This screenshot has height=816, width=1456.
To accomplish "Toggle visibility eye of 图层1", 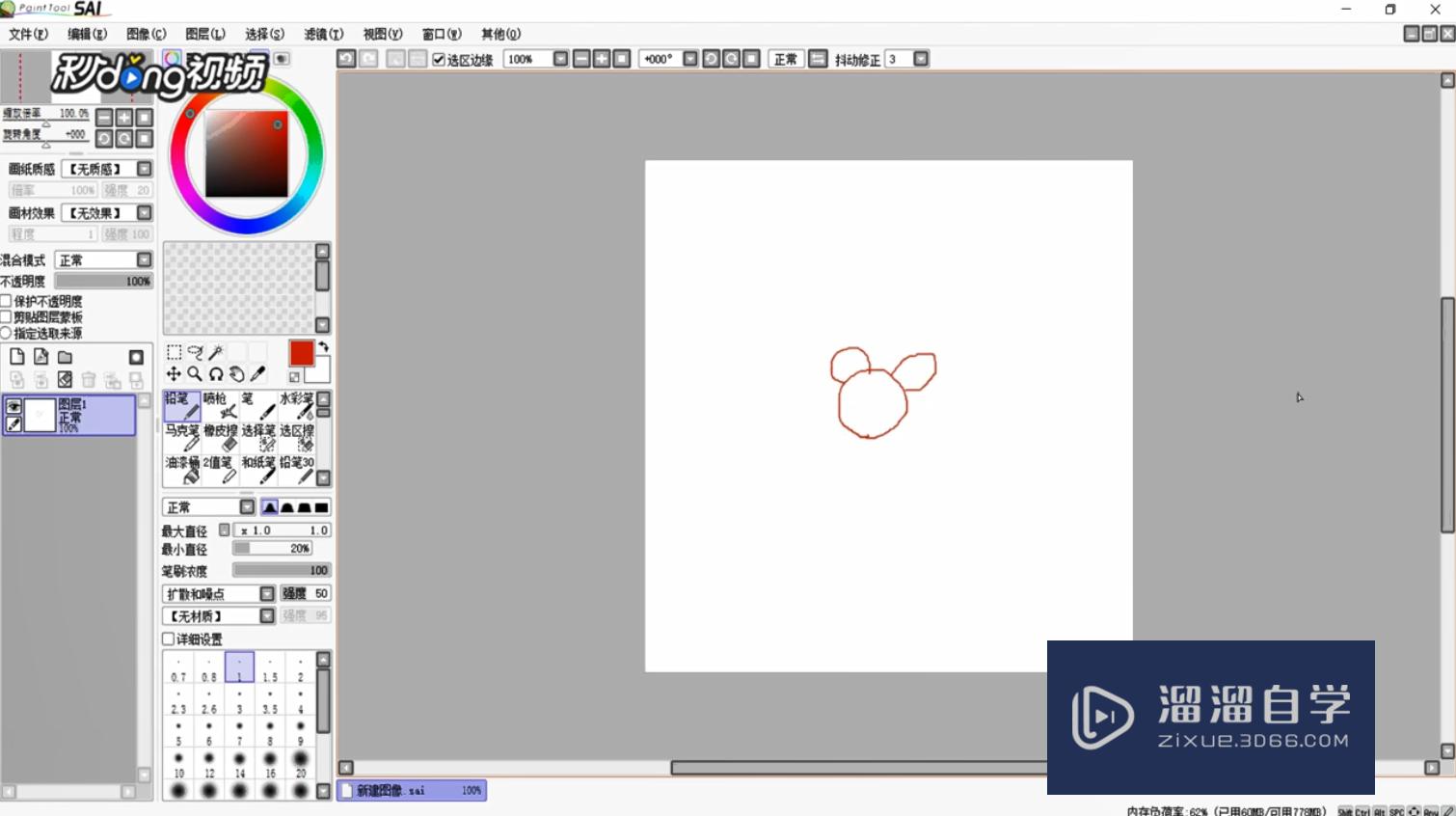I will [13, 407].
